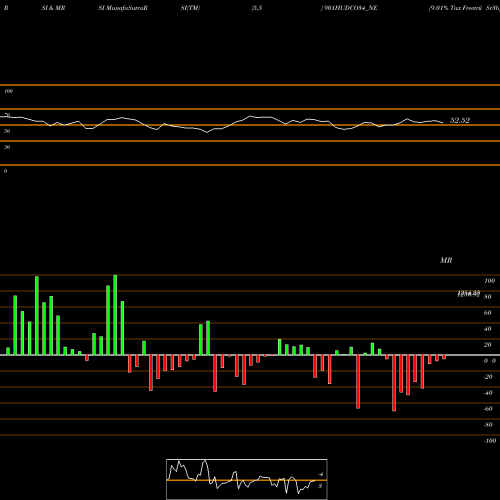Image resolution: width=500 pixels, height=500 pixels.
Task: Click the 'SI(TM)' header label
Action: pos(190,8)
